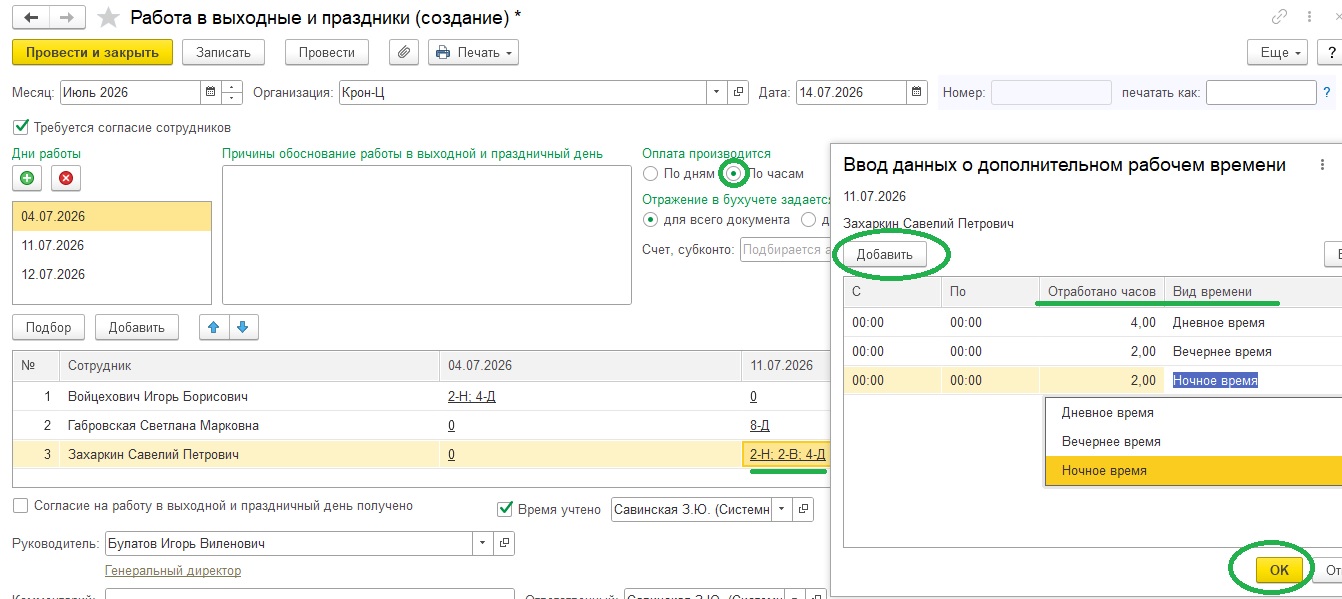1342x599 pixels.
Task: Open organization Крон-Ц details icon
Action: pyautogui.click(x=739, y=92)
